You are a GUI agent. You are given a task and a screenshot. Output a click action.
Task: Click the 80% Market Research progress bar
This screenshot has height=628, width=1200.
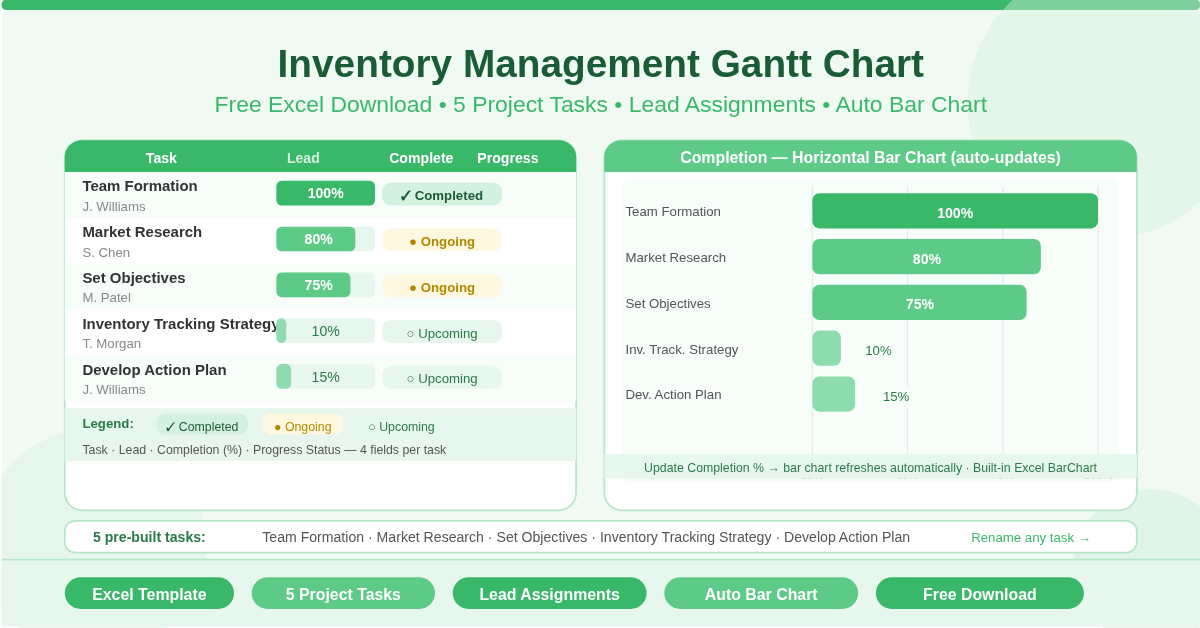click(927, 257)
